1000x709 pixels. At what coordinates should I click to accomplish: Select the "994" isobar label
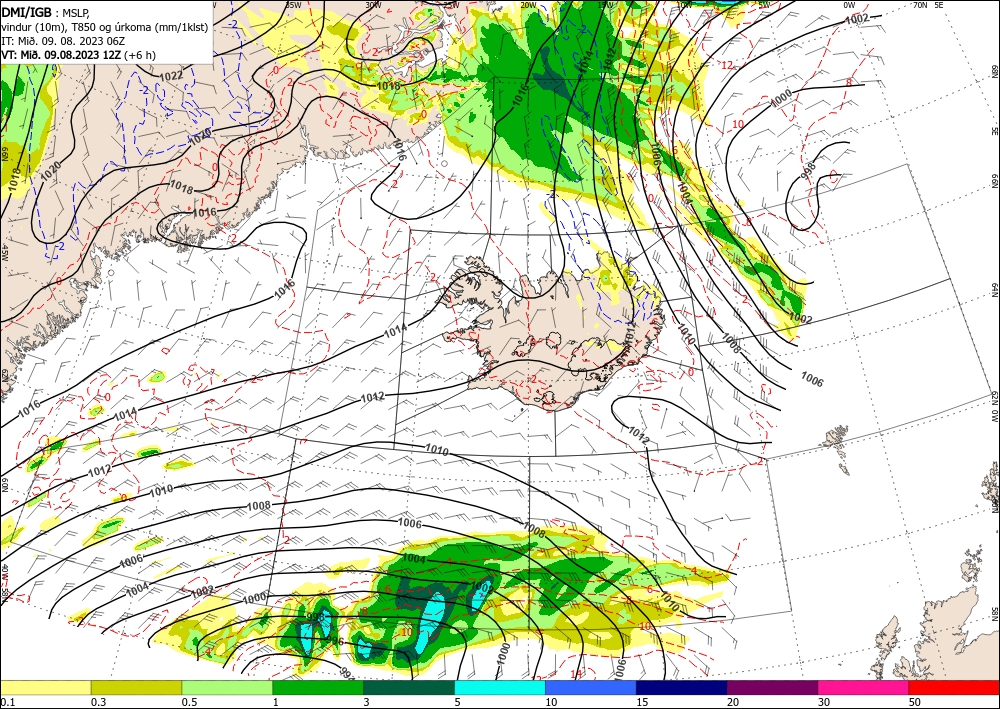(345, 672)
